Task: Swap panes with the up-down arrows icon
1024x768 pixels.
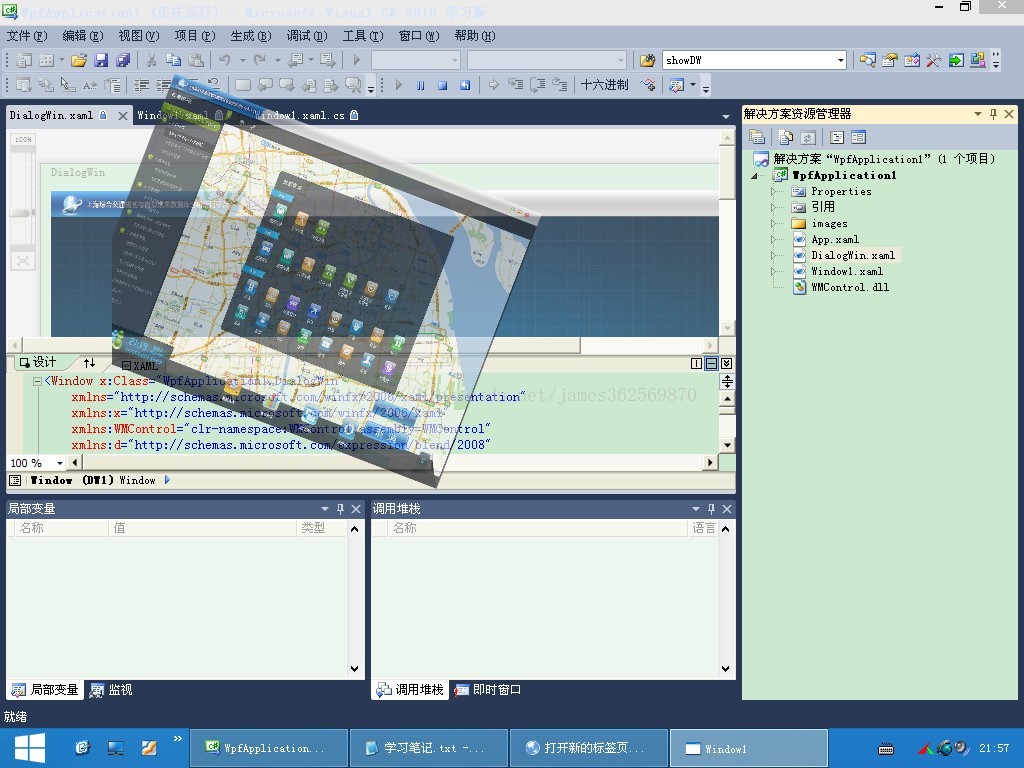Action: pyautogui.click(x=89, y=364)
